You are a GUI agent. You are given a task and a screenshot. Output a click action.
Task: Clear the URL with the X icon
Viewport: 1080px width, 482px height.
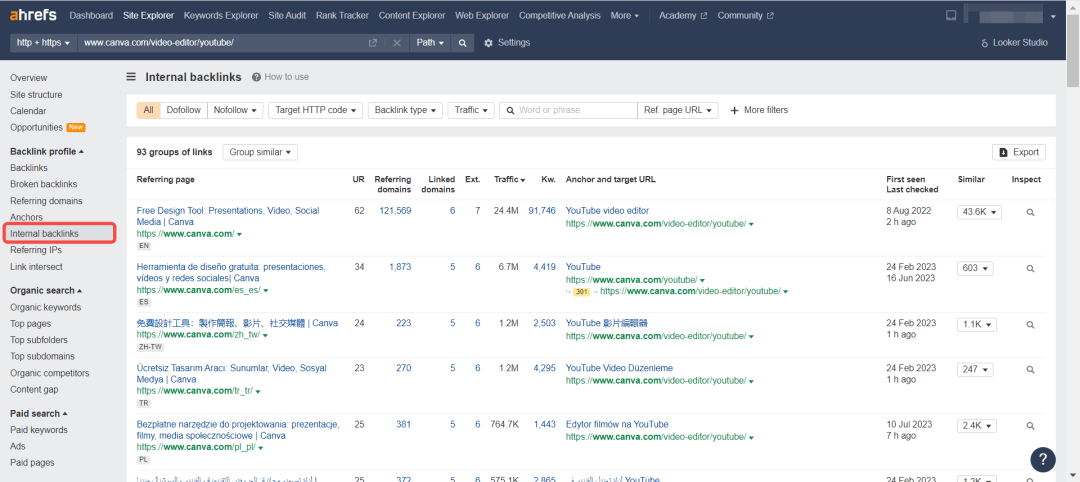coord(397,43)
